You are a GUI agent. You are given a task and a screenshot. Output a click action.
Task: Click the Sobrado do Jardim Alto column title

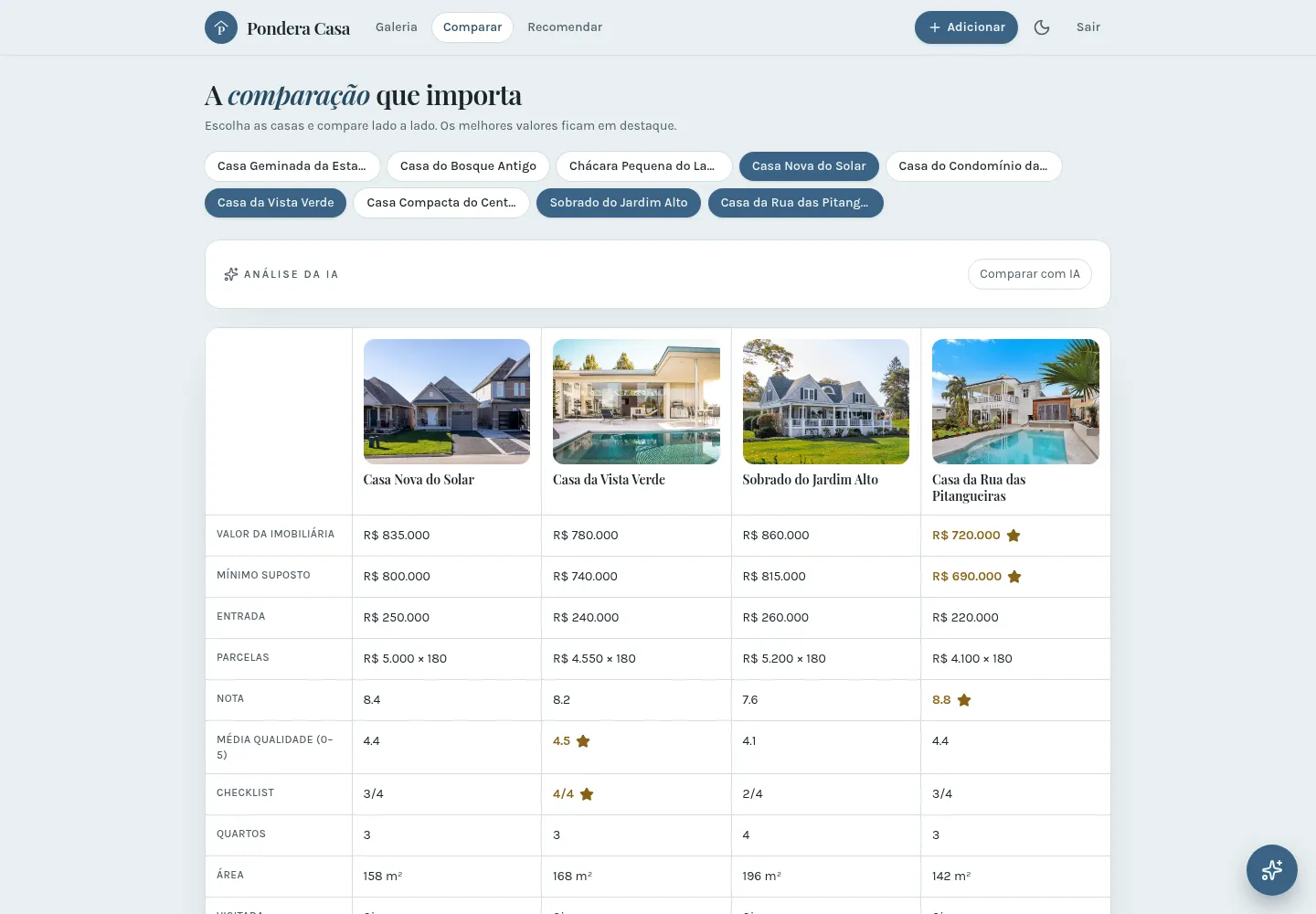pos(811,480)
